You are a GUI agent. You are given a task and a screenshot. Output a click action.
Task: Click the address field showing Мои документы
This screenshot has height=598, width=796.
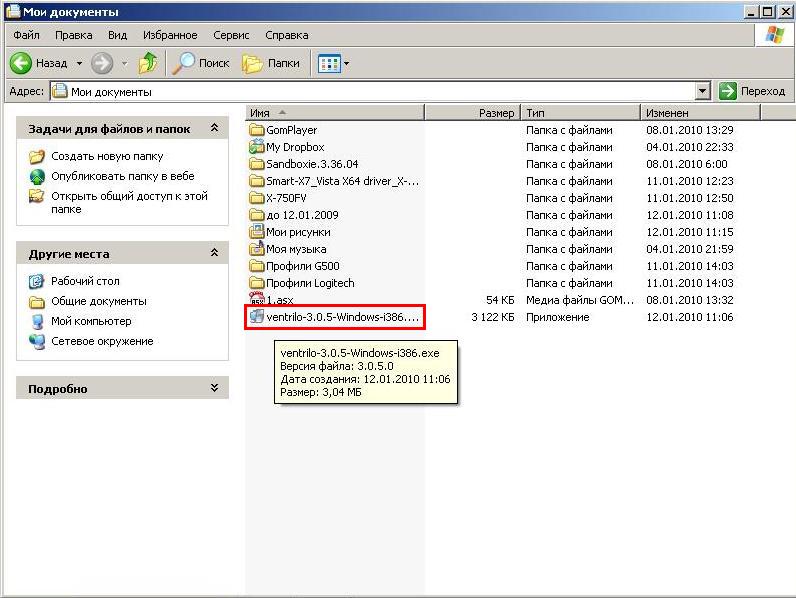pyautogui.click(x=380, y=91)
